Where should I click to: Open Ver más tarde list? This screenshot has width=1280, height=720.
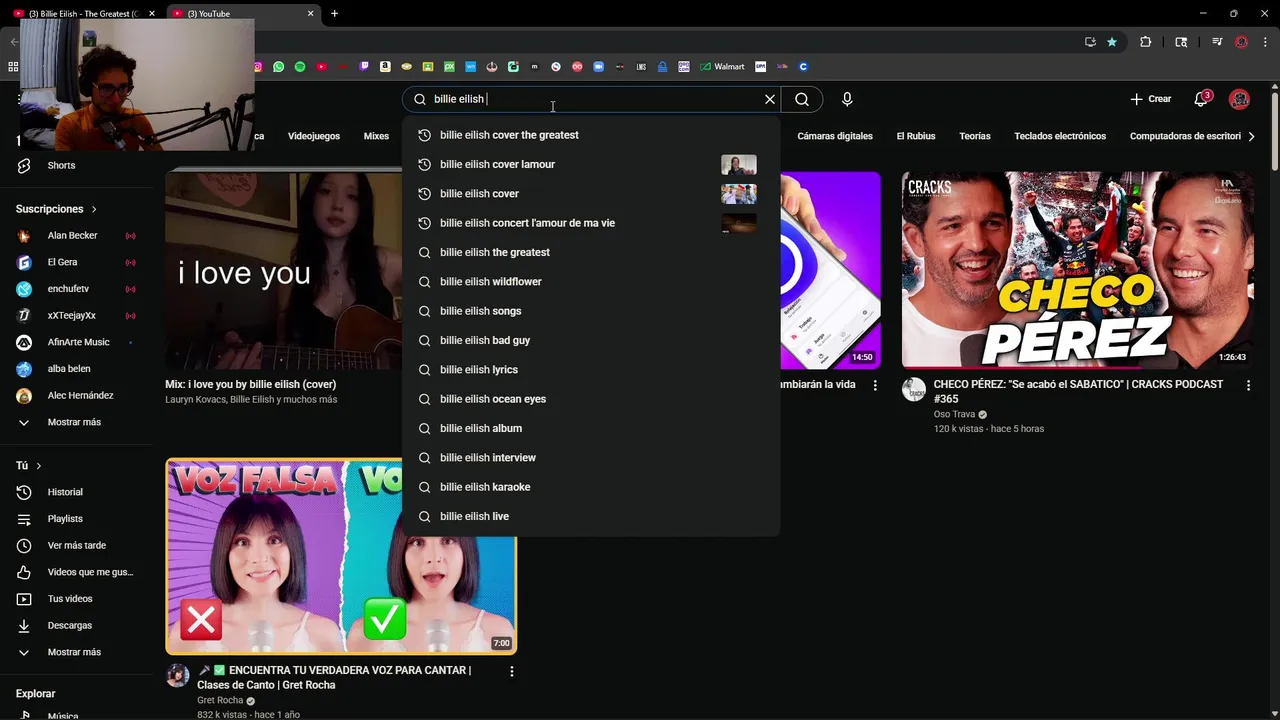tap(76, 545)
